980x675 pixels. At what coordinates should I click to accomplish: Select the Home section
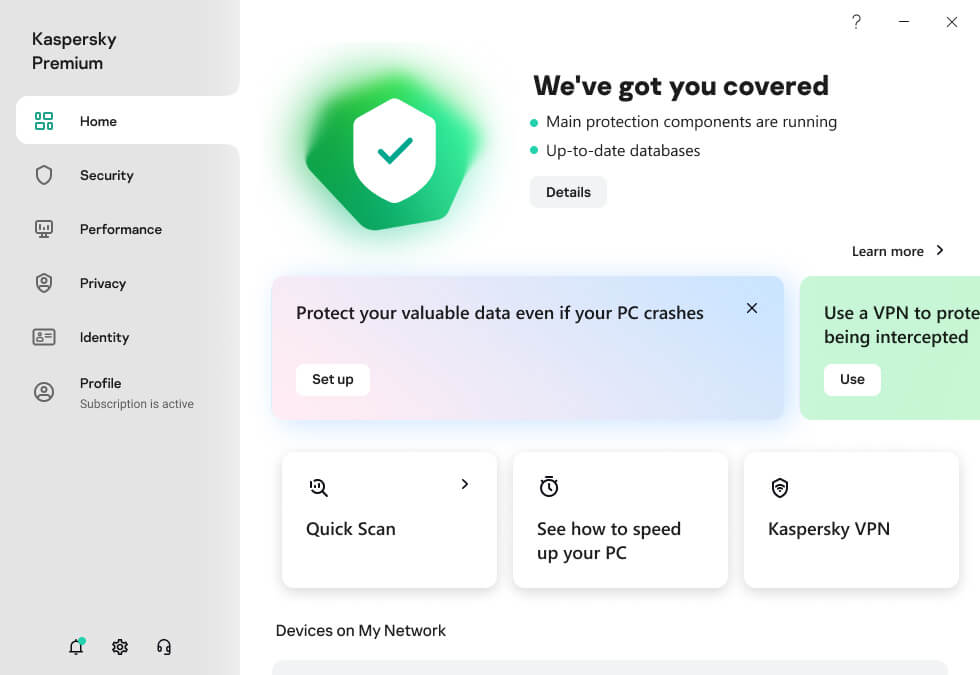point(98,121)
